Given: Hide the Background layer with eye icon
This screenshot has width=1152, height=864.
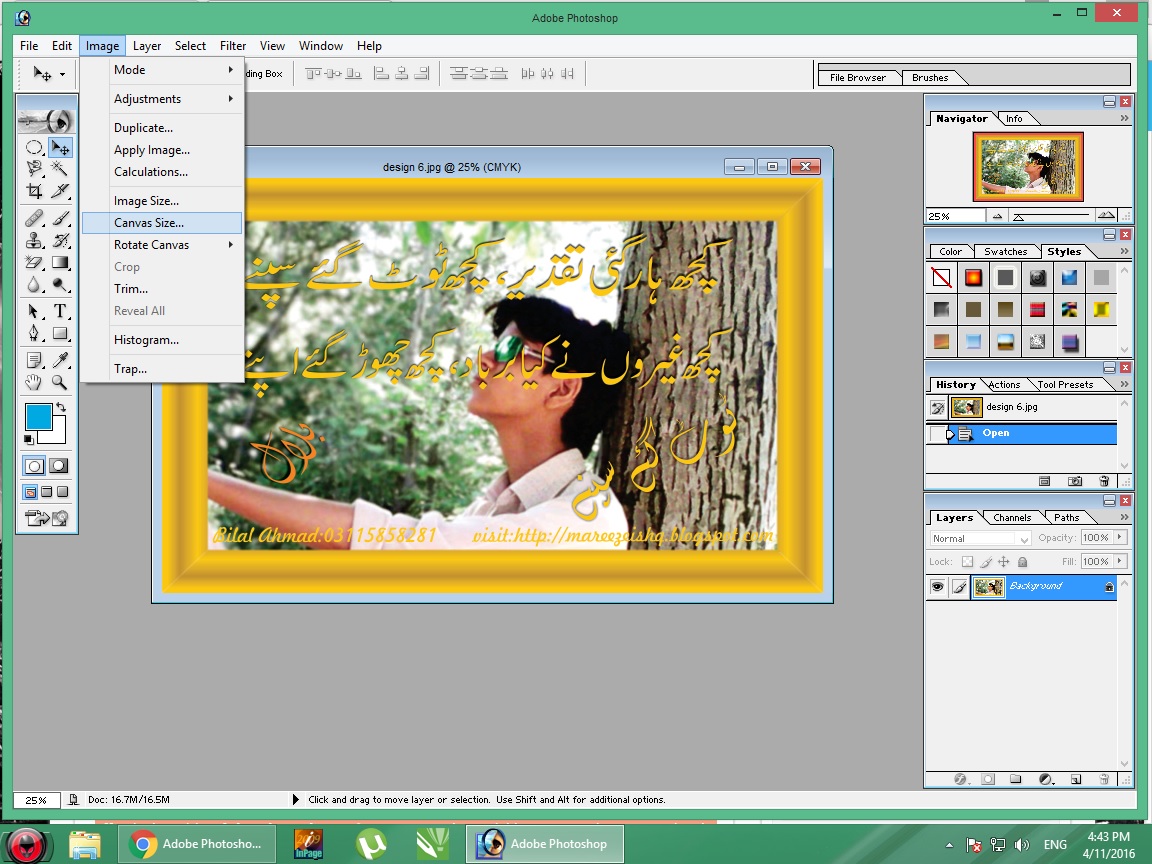Looking at the screenshot, I should point(937,586).
